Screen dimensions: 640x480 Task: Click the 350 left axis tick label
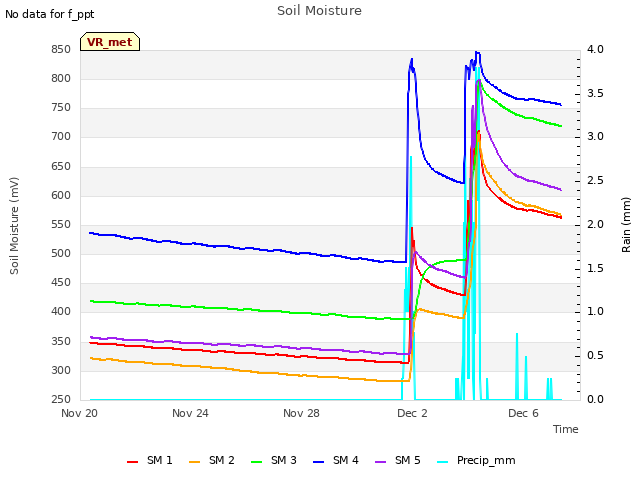pyautogui.click(x=61, y=342)
